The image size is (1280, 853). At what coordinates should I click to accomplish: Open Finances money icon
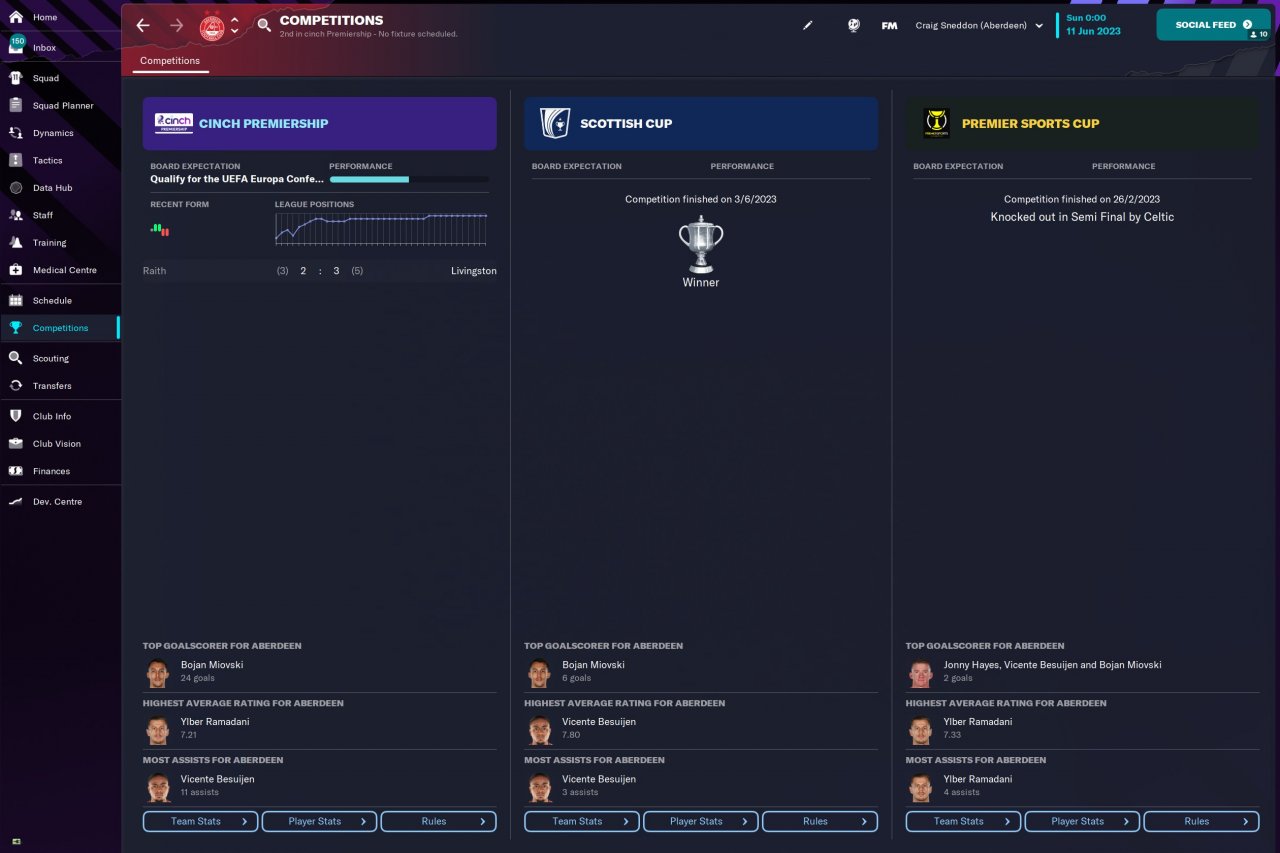(x=16, y=471)
